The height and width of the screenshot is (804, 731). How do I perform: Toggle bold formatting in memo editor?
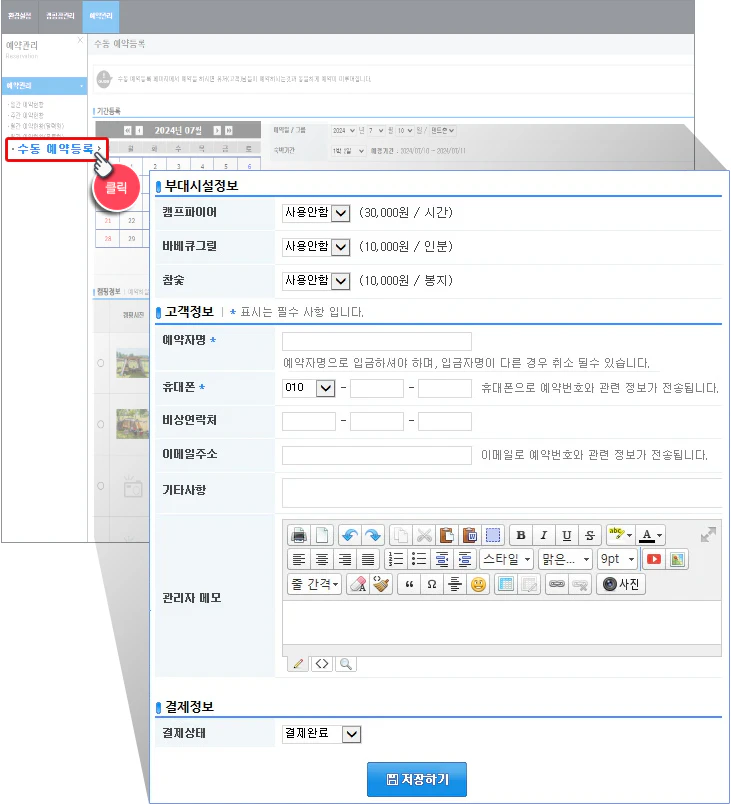pyautogui.click(x=521, y=535)
